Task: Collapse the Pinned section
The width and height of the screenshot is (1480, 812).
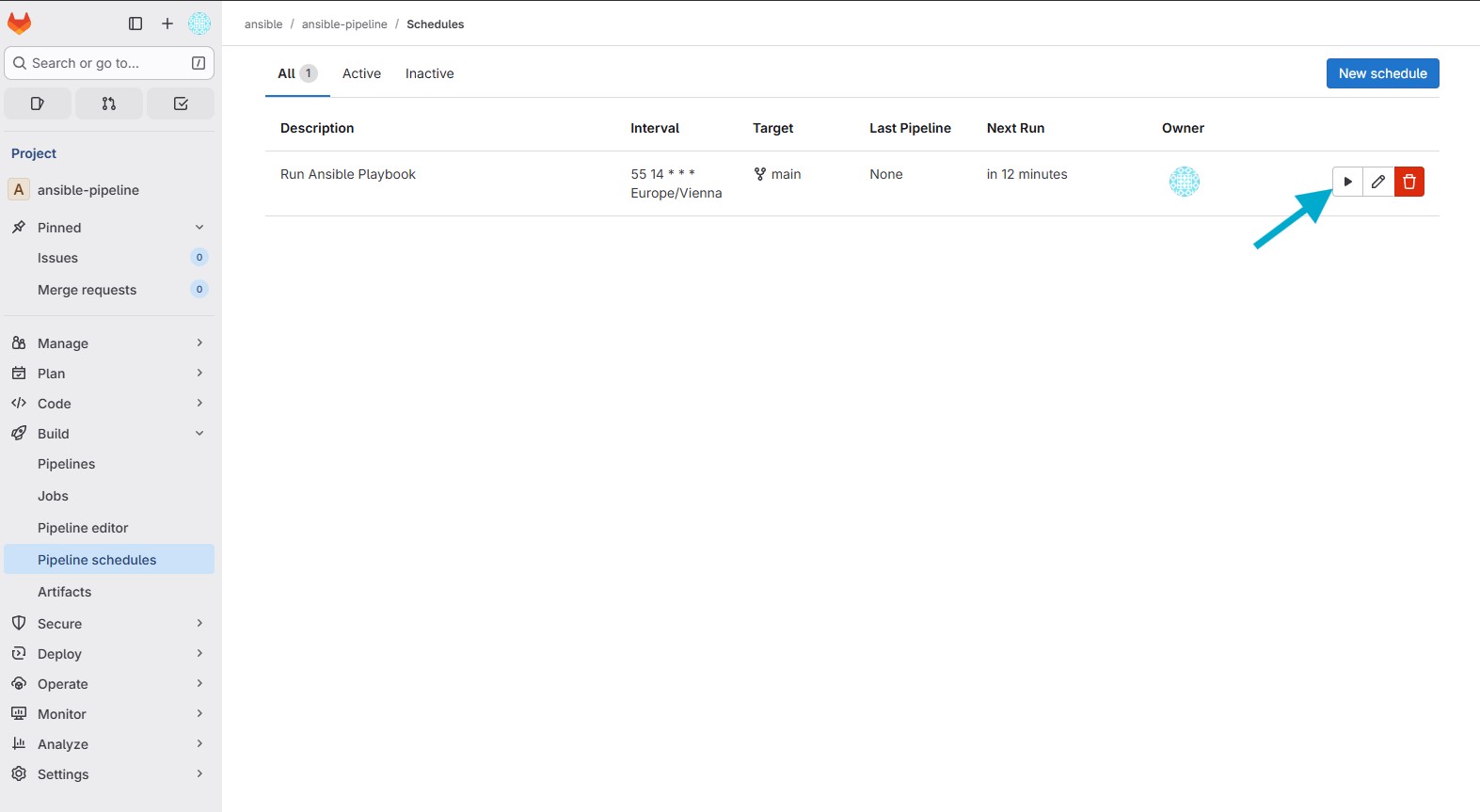Action: [x=199, y=228]
